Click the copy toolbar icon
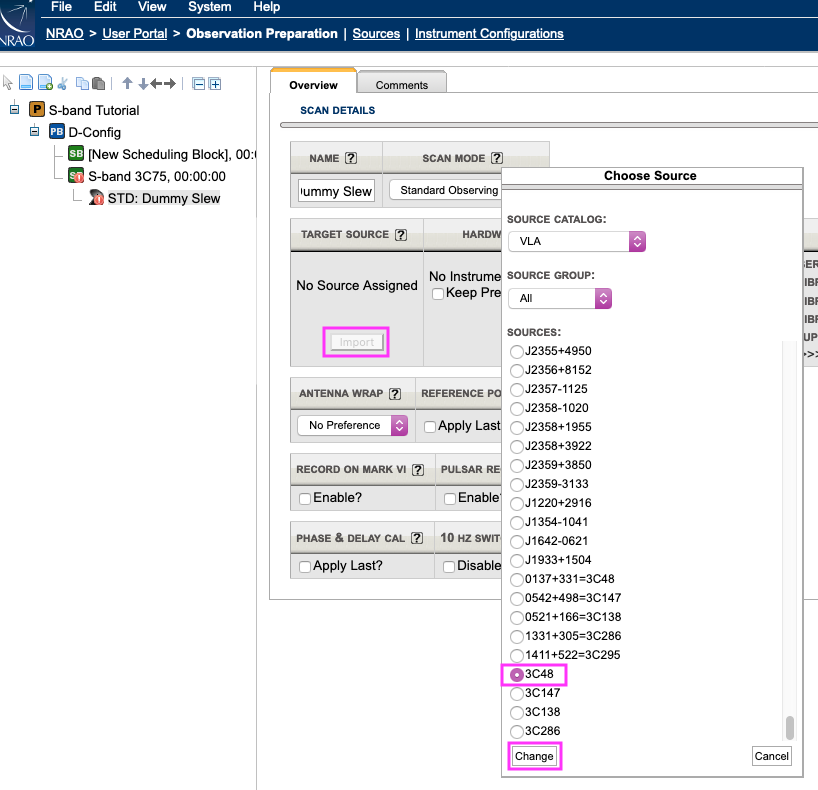 coord(82,84)
